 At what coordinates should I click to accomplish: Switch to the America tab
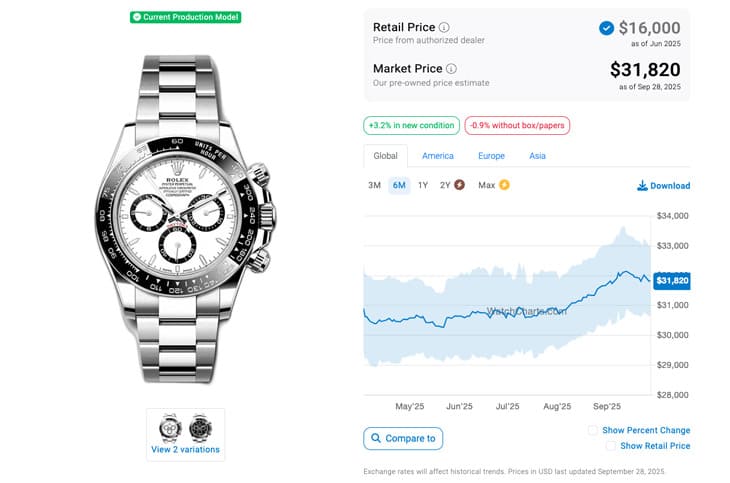pos(438,156)
